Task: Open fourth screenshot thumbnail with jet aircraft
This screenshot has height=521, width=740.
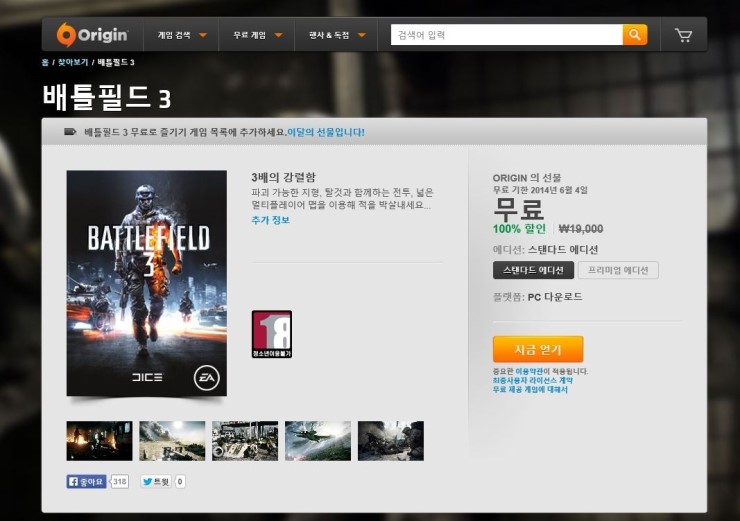Action: pos(318,441)
